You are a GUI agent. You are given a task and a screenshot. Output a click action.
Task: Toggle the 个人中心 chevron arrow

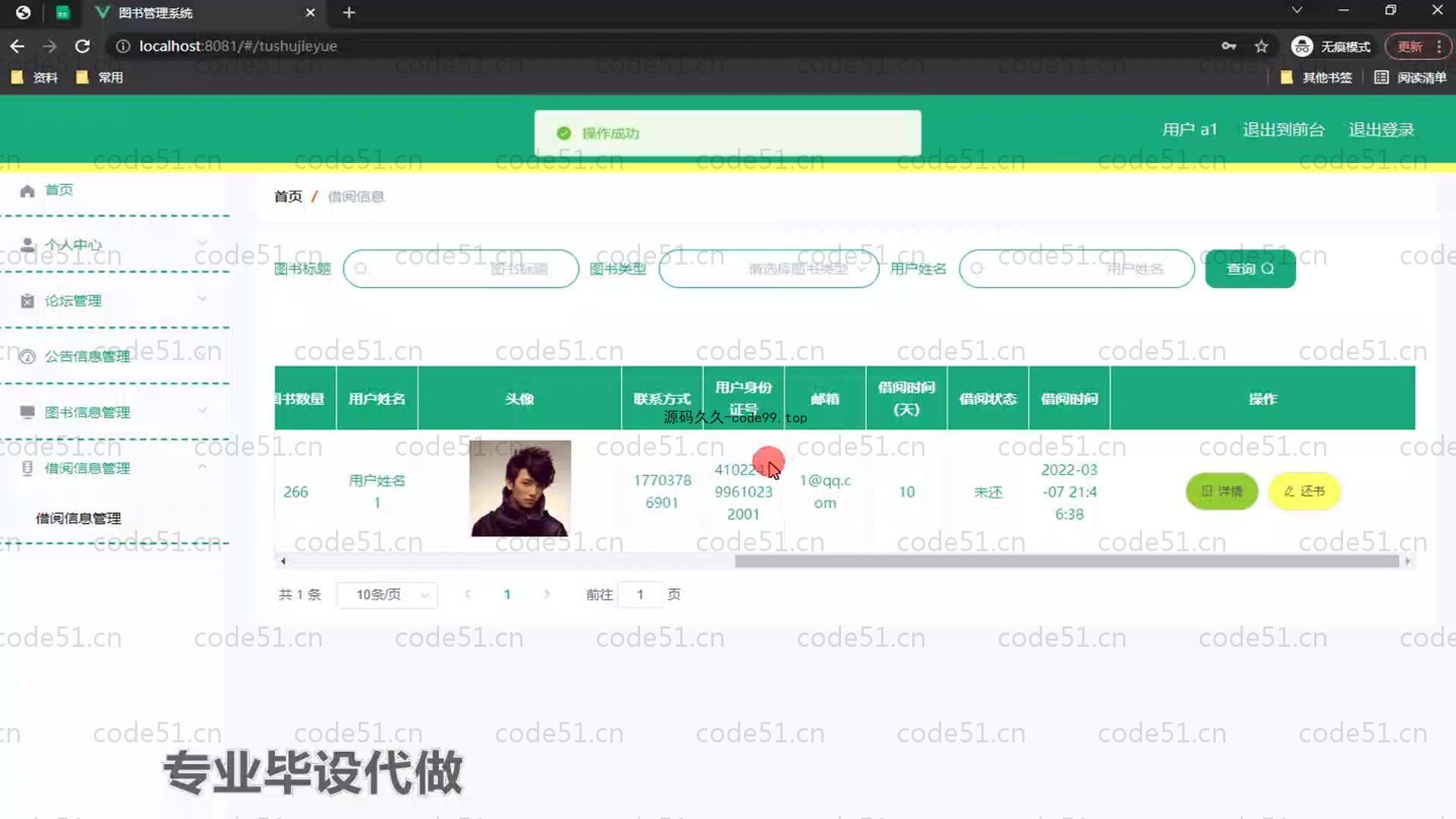[202, 243]
